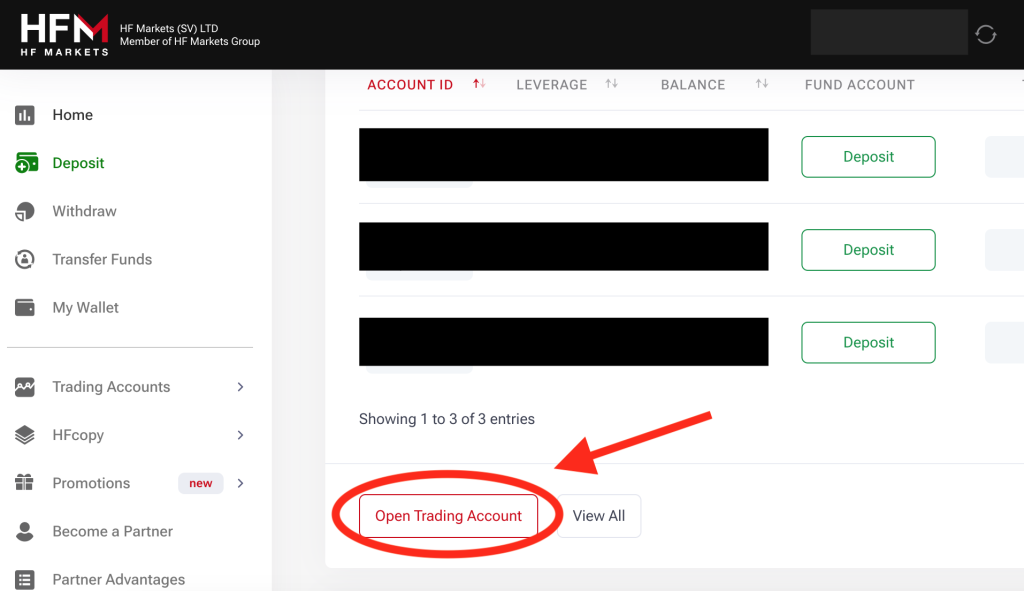The width and height of the screenshot is (1024, 591).
Task: Open Become a Partner menu item
Action: click(x=112, y=531)
